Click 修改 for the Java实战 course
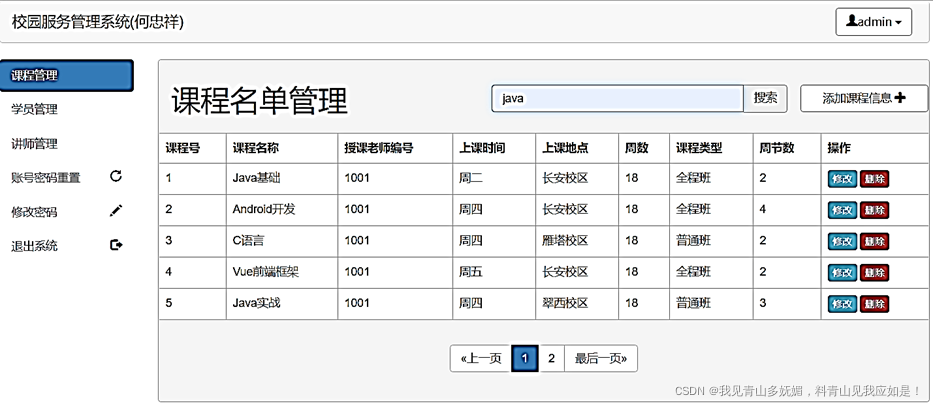Screen dimensions: 933x406 point(842,304)
